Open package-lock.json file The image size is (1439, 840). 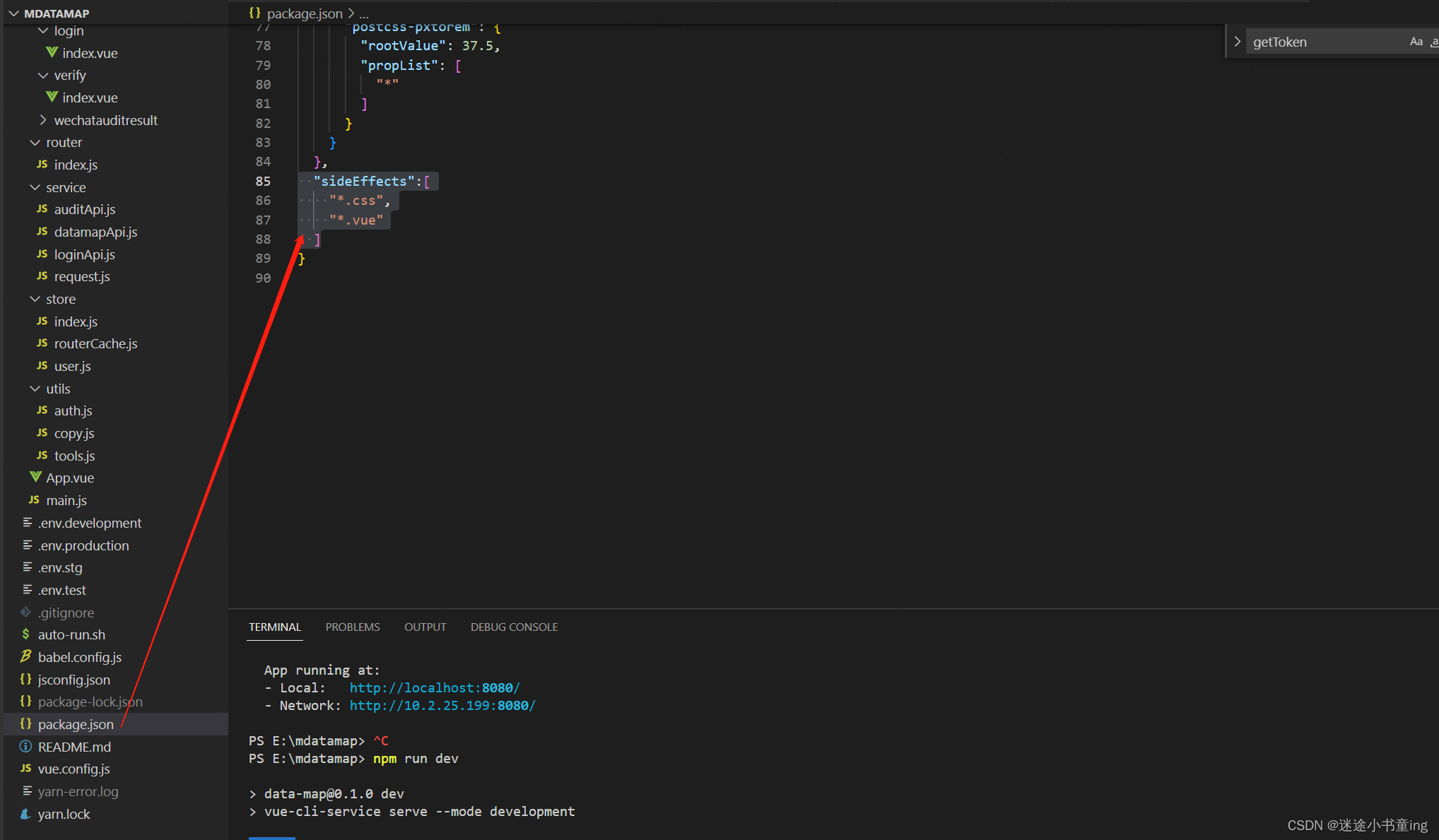[90, 702]
